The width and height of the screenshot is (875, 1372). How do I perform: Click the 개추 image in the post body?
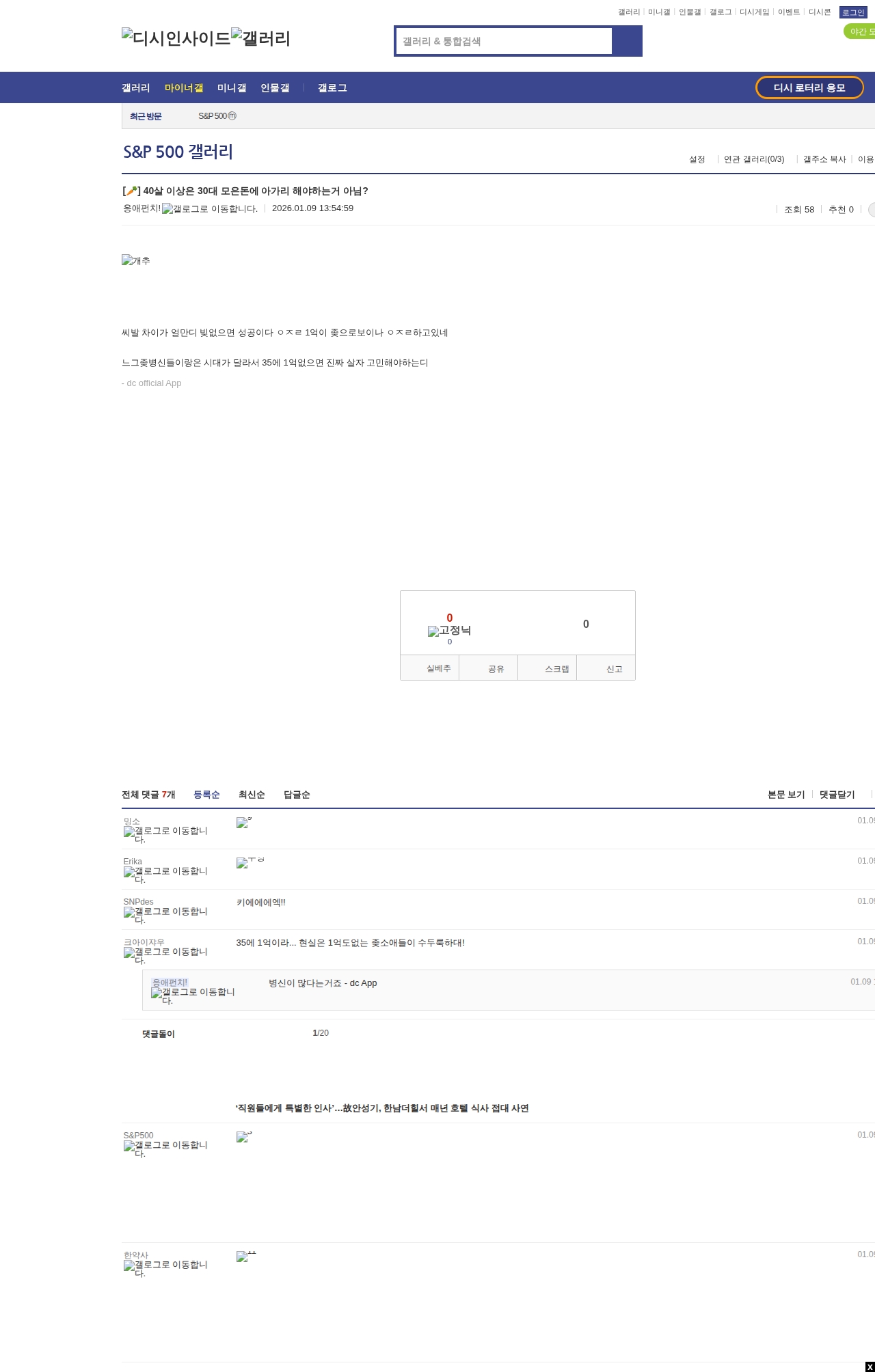pos(136,260)
